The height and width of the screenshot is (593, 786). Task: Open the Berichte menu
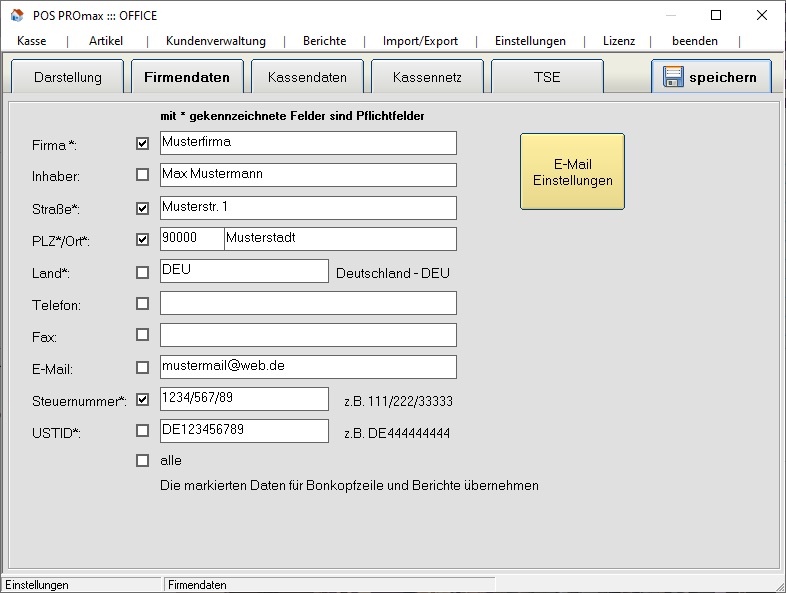click(324, 41)
